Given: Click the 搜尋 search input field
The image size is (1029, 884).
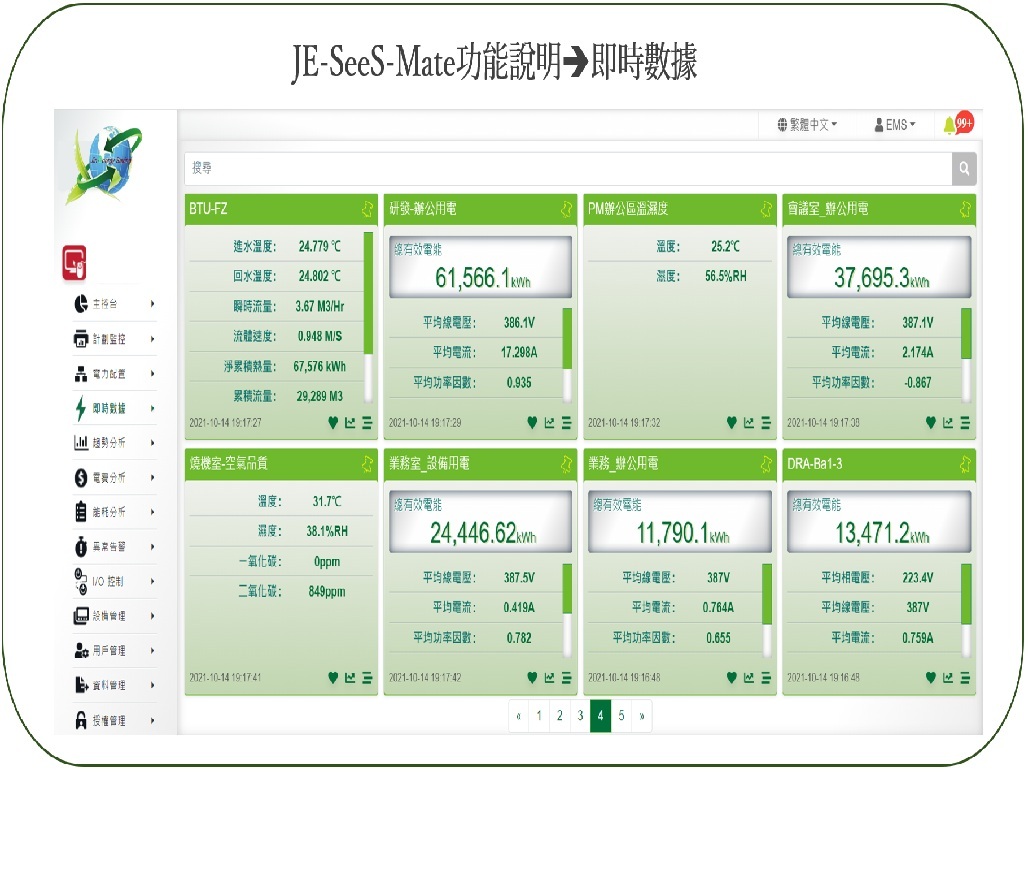Looking at the screenshot, I should [566, 169].
